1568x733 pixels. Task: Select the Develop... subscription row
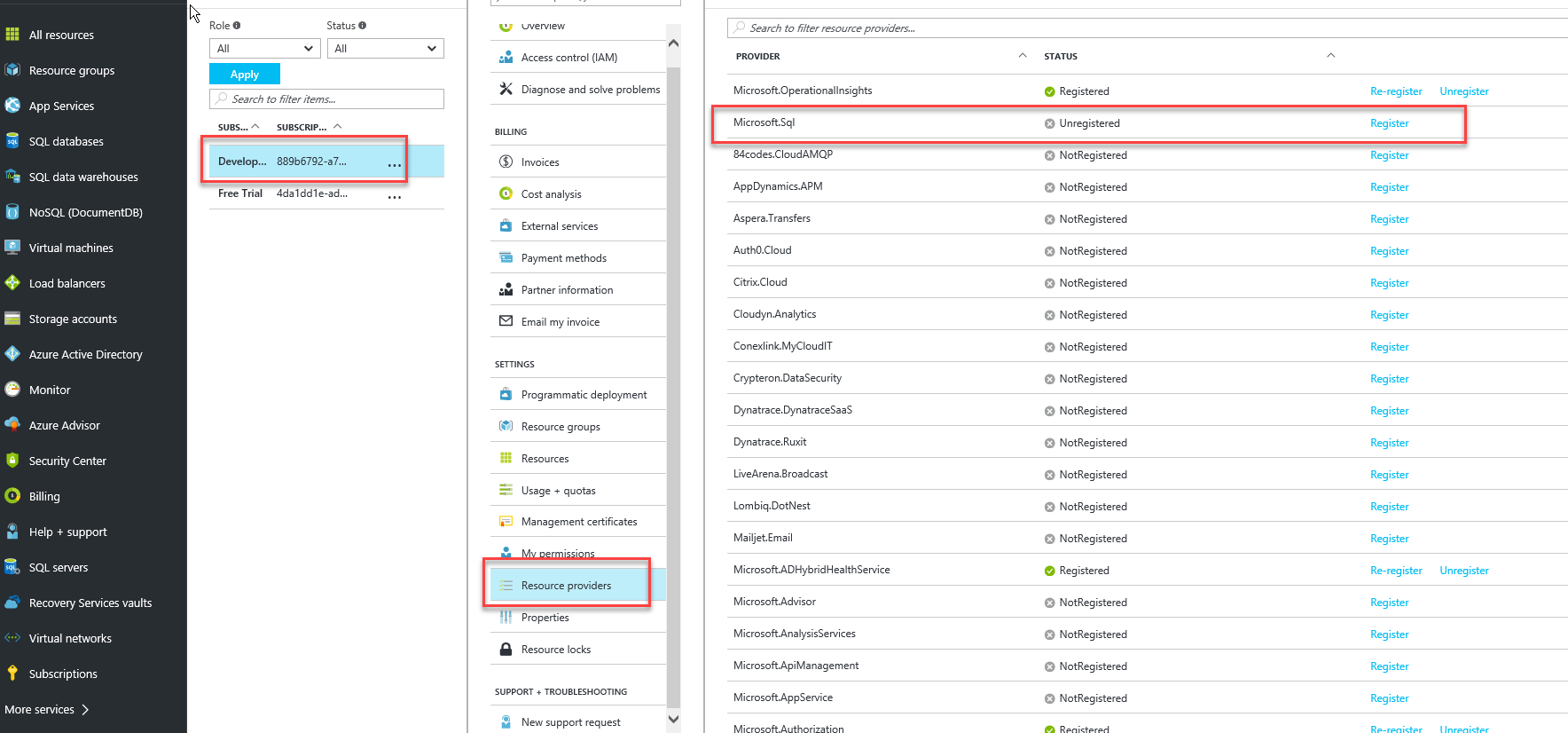326,162
